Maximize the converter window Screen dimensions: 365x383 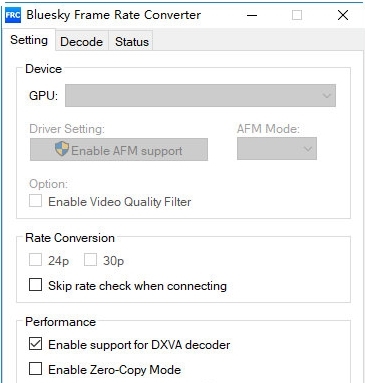click(x=297, y=15)
